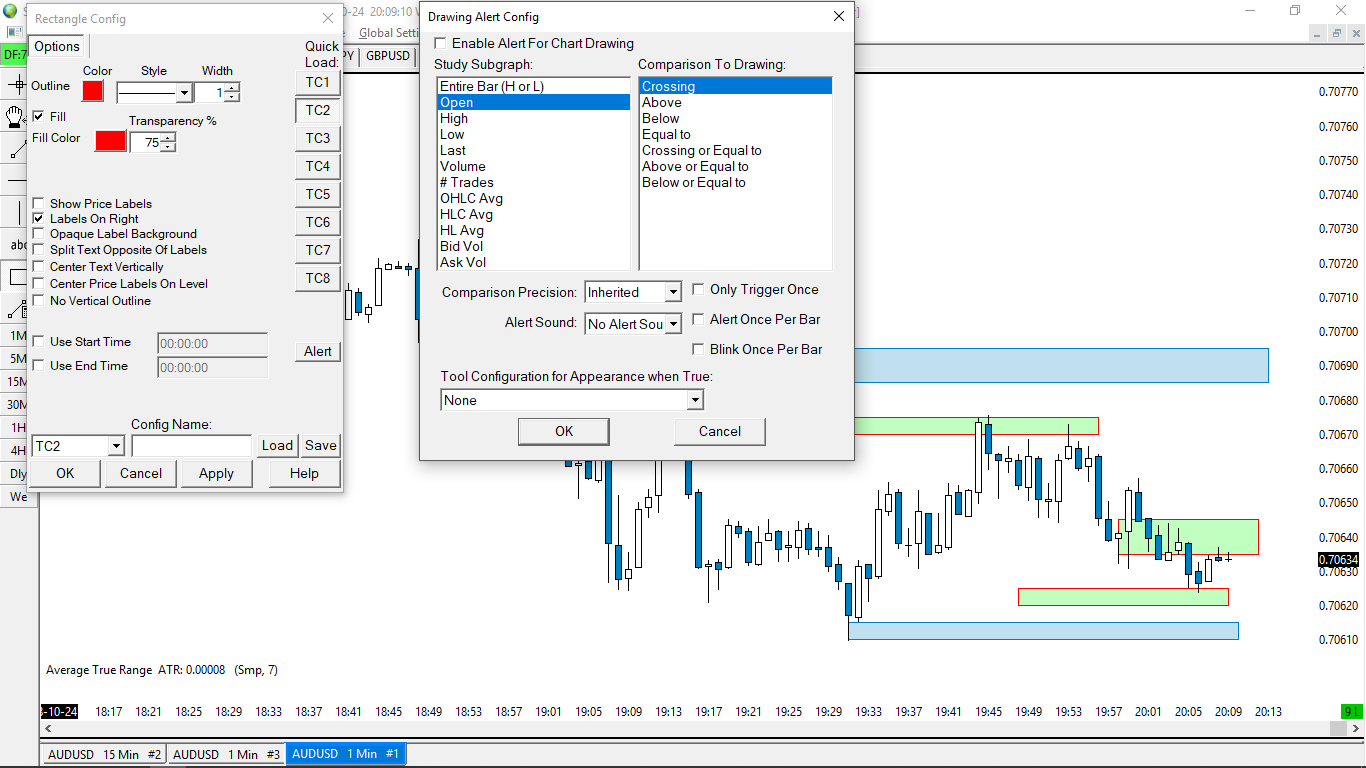The width and height of the screenshot is (1366, 768).
Task: Enable Show Price Labels
Action: click(39, 203)
